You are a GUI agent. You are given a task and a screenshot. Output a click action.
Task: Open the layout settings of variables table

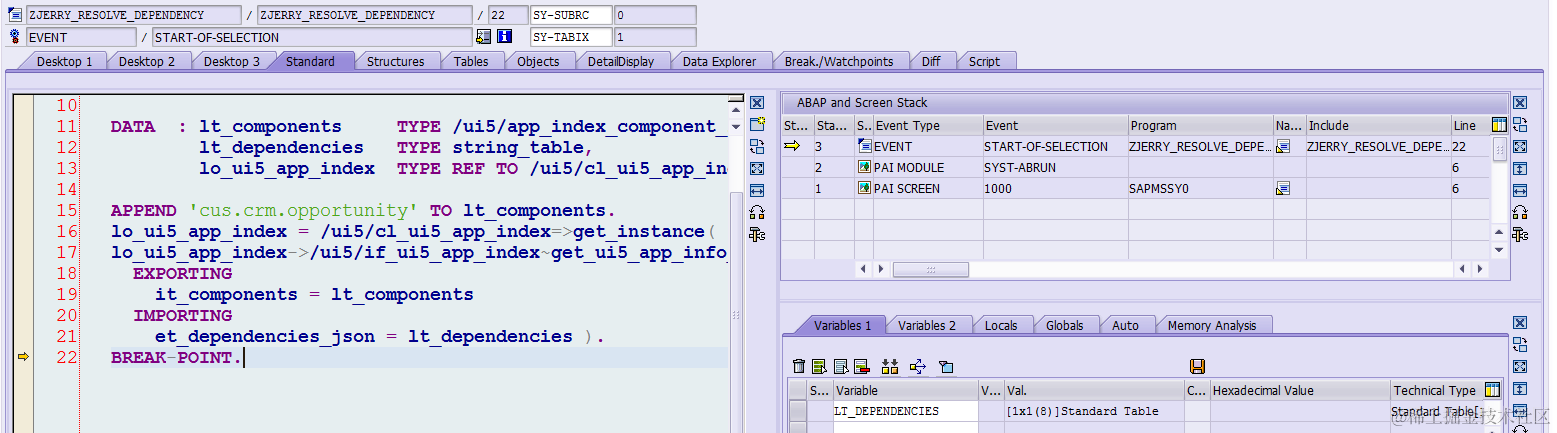[x=1493, y=390]
